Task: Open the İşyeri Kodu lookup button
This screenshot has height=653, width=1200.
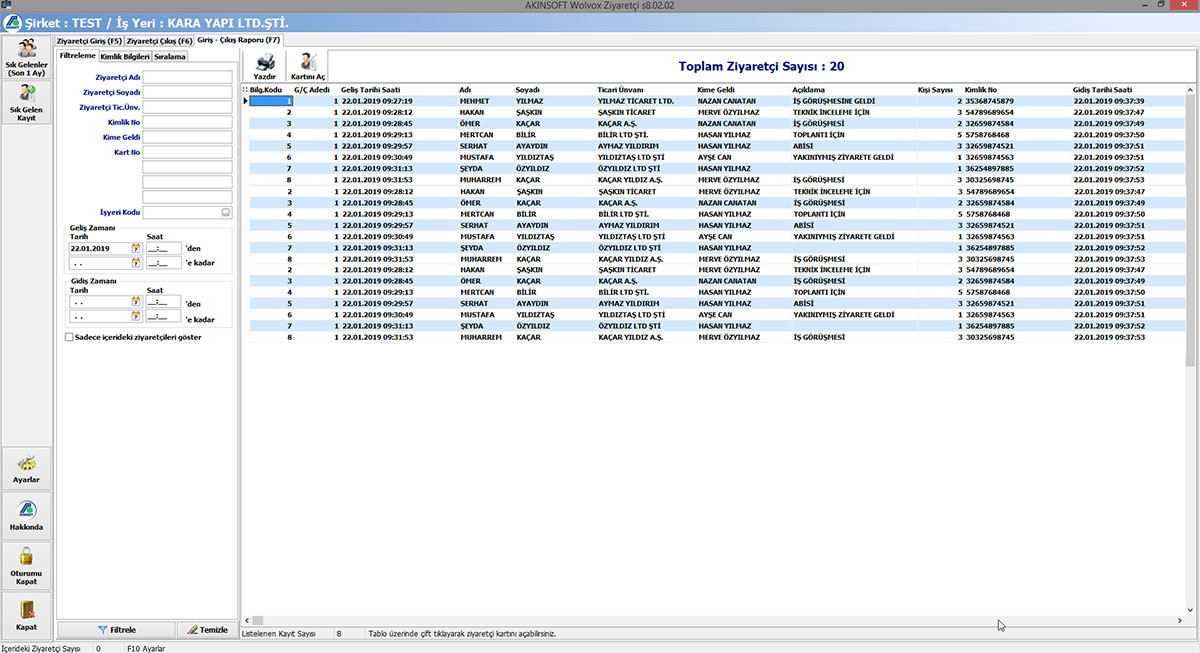Action: pyautogui.click(x=226, y=213)
